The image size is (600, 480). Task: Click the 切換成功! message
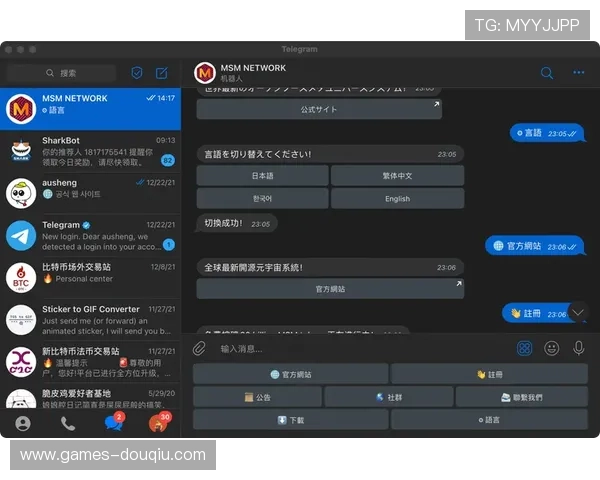click(236, 223)
